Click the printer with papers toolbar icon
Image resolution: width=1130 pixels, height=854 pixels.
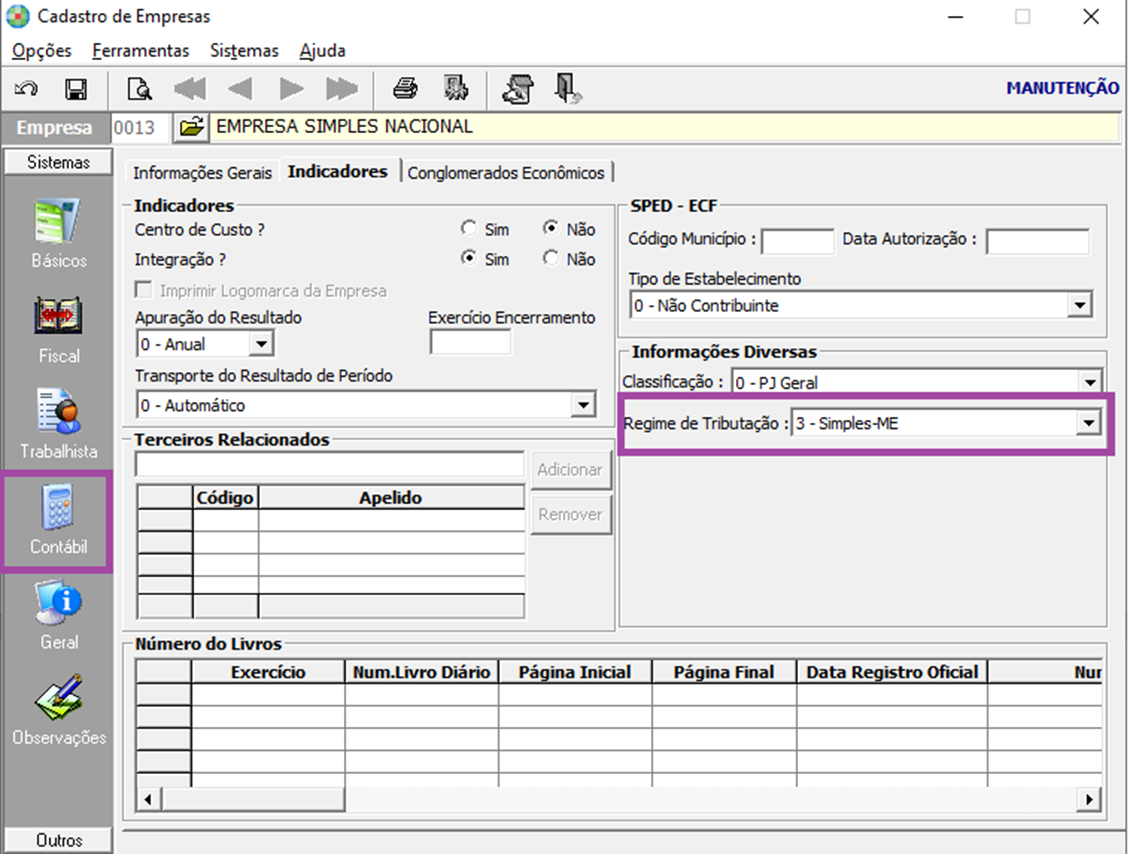click(x=518, y=89)
